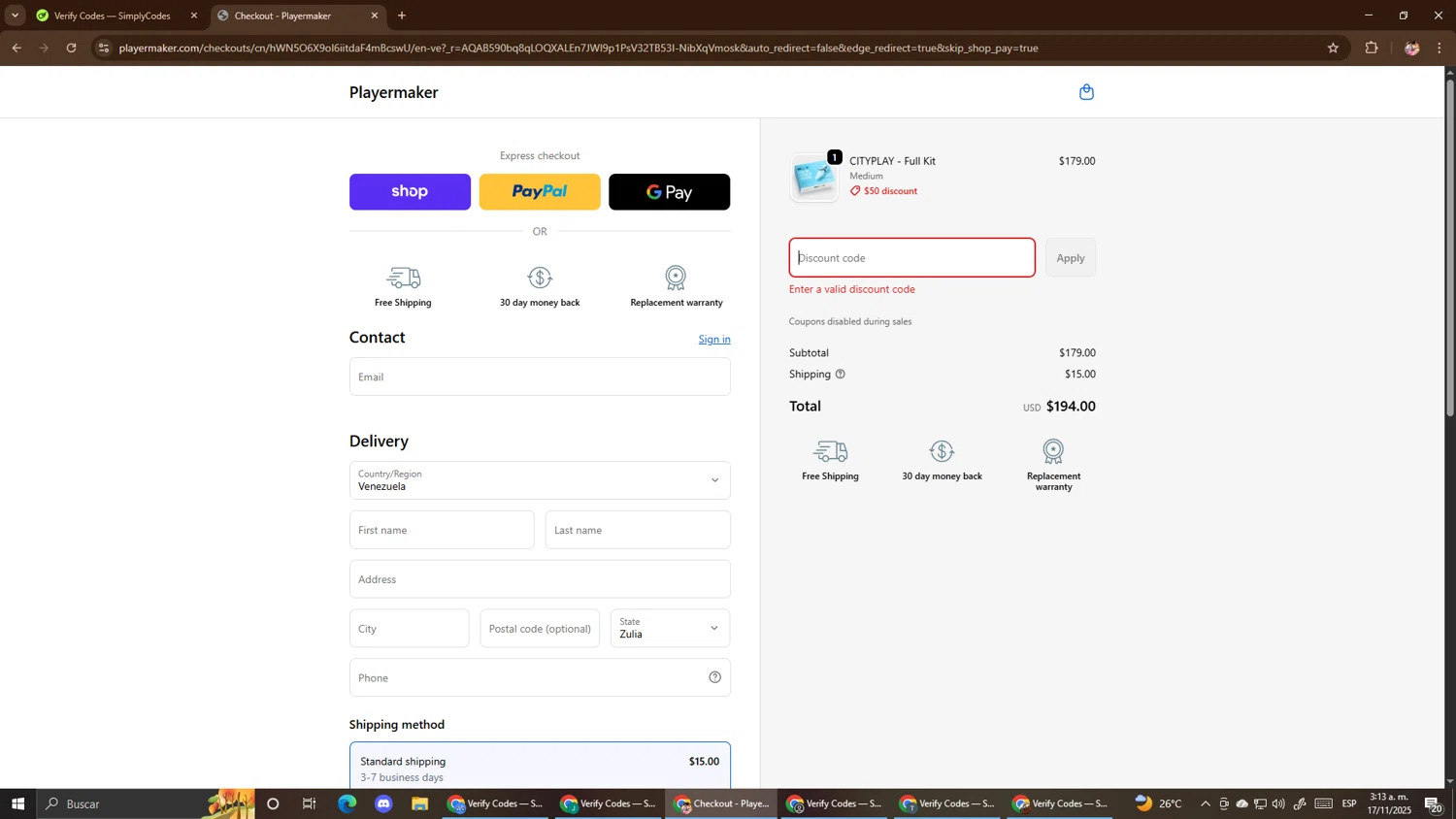
Task: Click the Coupons disabled during sales text
Action: click(850, 321)
